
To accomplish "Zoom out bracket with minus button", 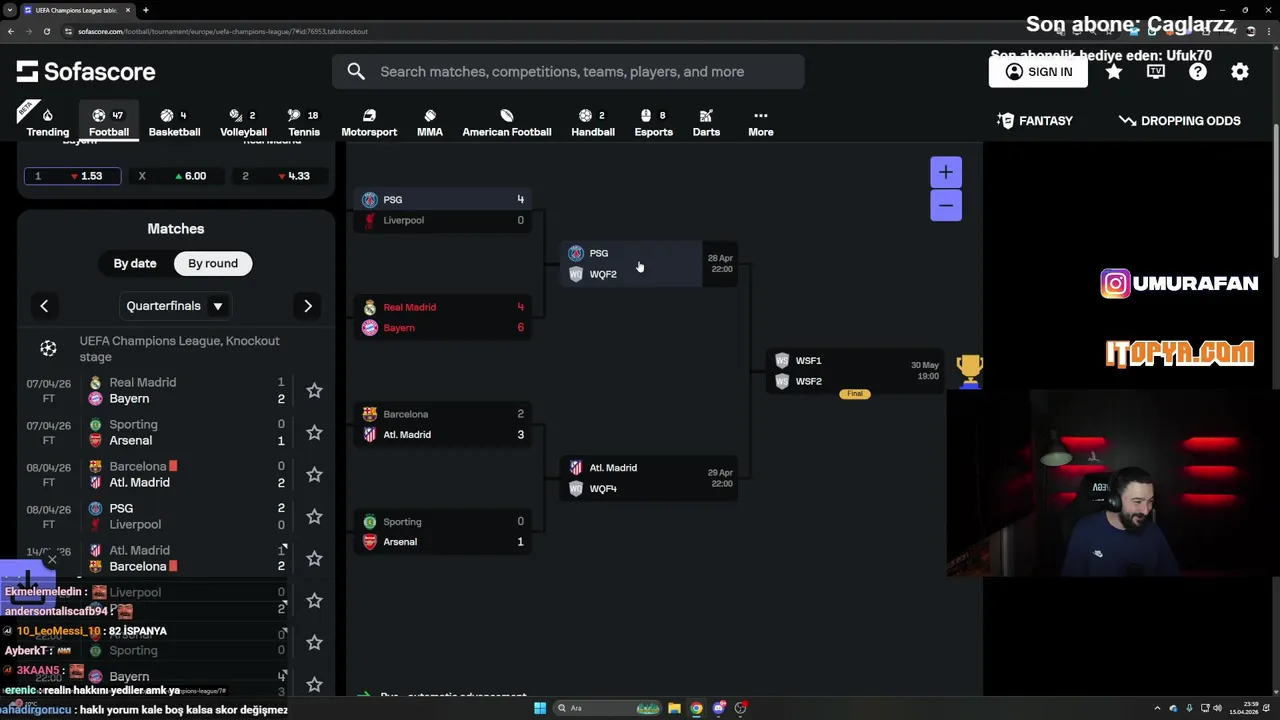I will (945, 205).
